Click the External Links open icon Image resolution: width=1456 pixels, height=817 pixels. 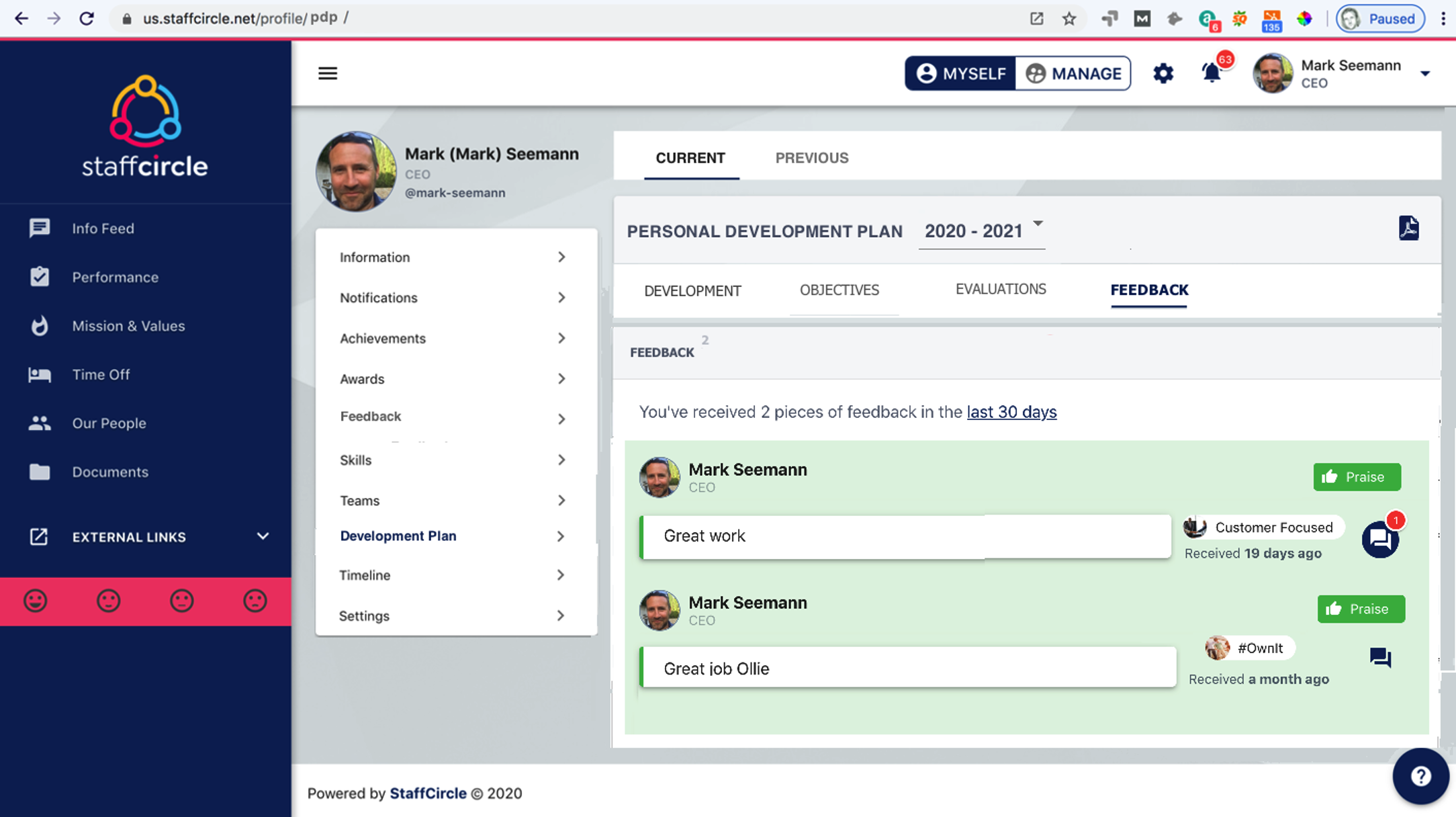39,537
